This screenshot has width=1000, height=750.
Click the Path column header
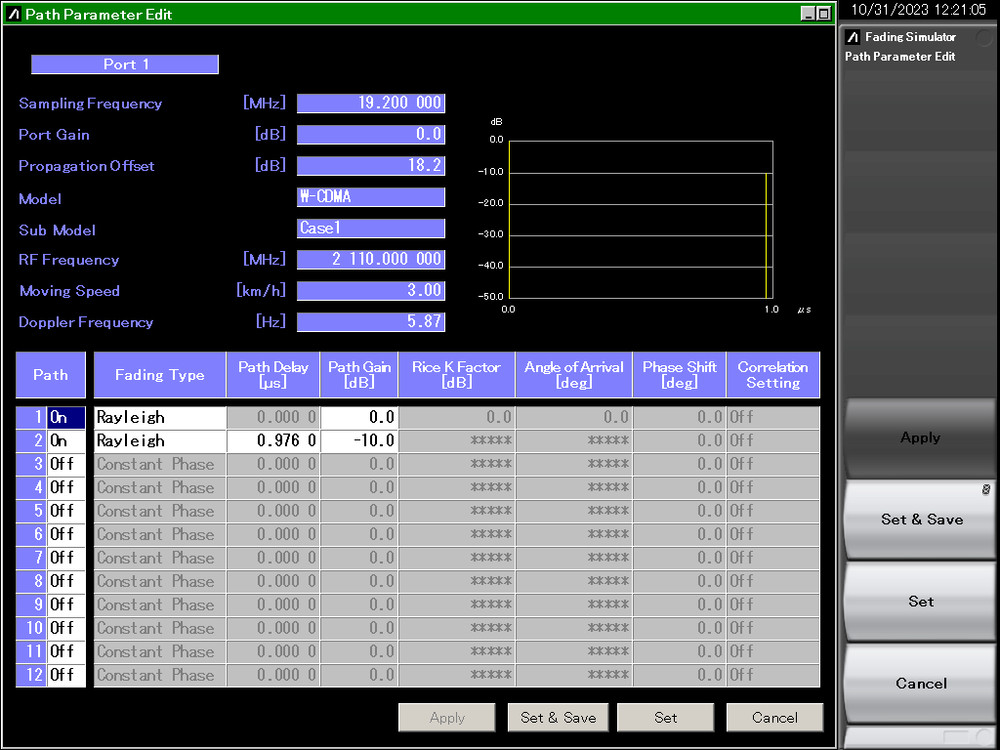coord(50,375)
